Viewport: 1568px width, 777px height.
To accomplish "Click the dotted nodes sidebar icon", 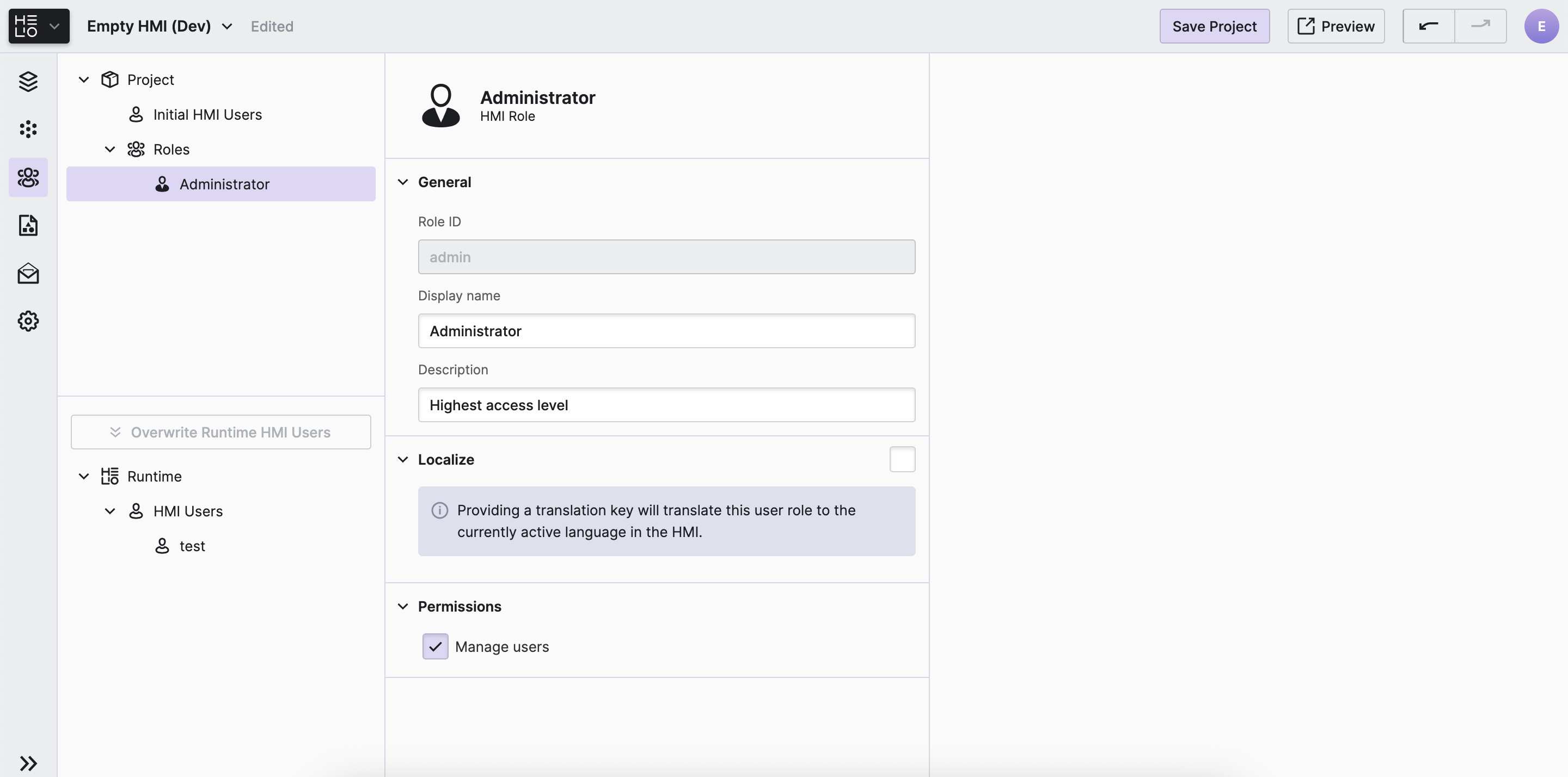I will coord(28,129).
